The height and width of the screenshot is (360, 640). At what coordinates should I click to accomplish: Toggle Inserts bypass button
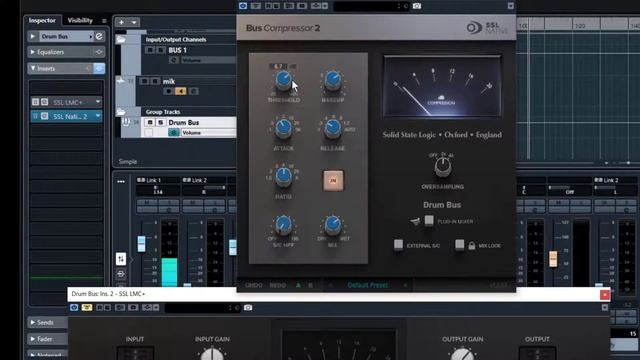click(99, 68)
